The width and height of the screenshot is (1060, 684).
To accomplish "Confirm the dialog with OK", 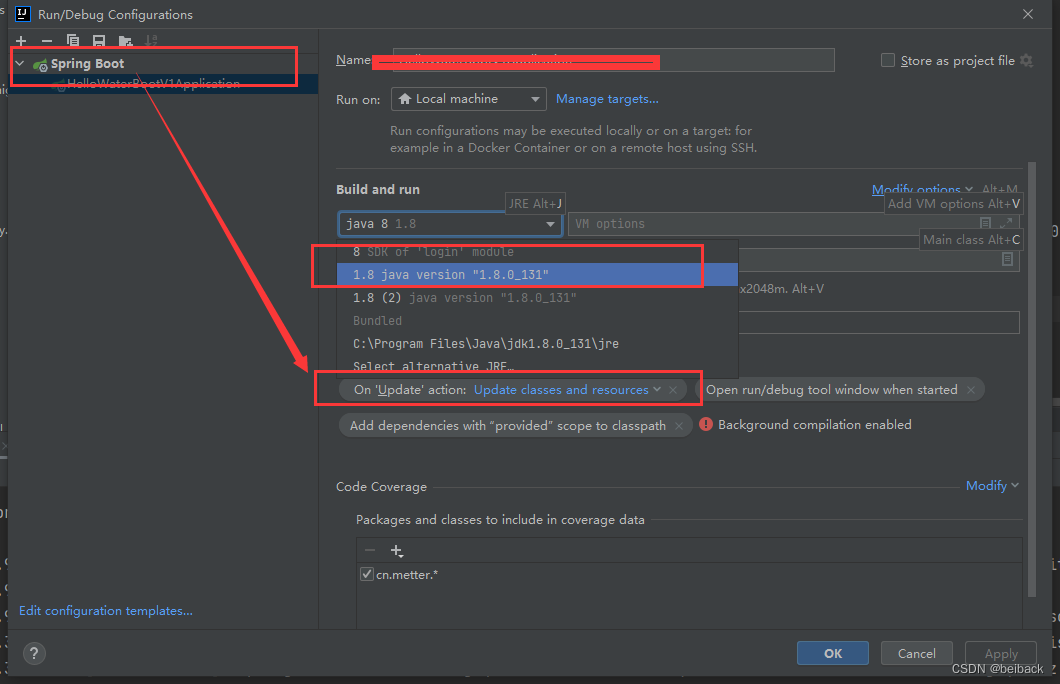I will tap(833, 654).
